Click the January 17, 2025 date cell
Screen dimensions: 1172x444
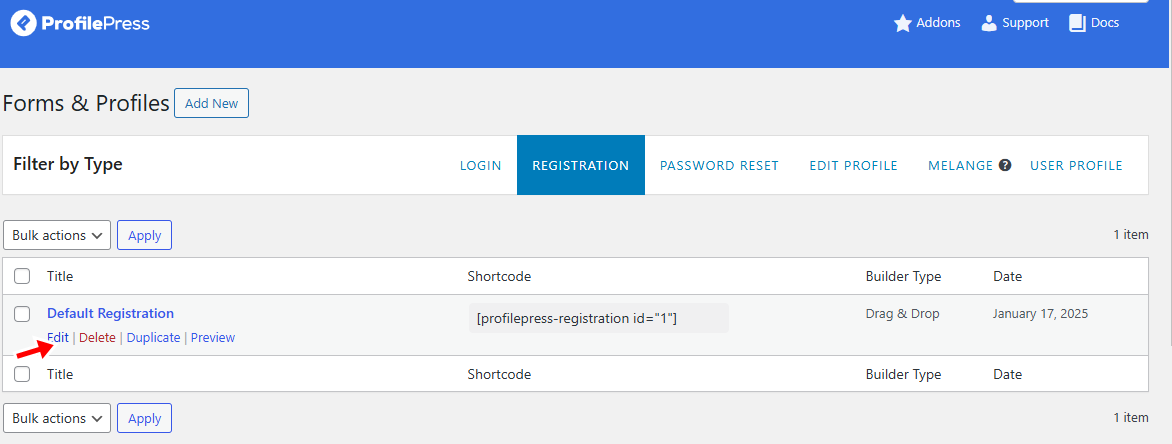[x=1040, y=313]
